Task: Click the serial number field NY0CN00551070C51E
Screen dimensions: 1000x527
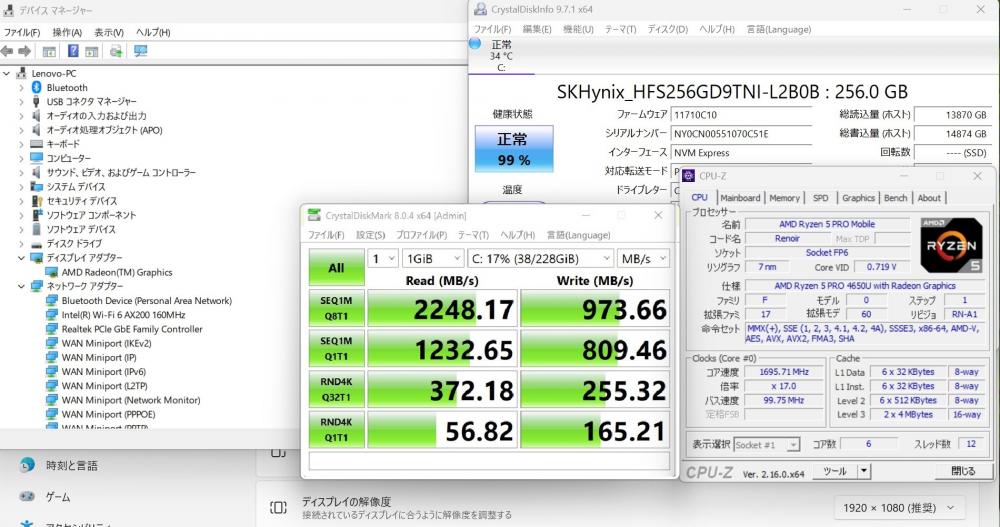Action: point(742,134)
